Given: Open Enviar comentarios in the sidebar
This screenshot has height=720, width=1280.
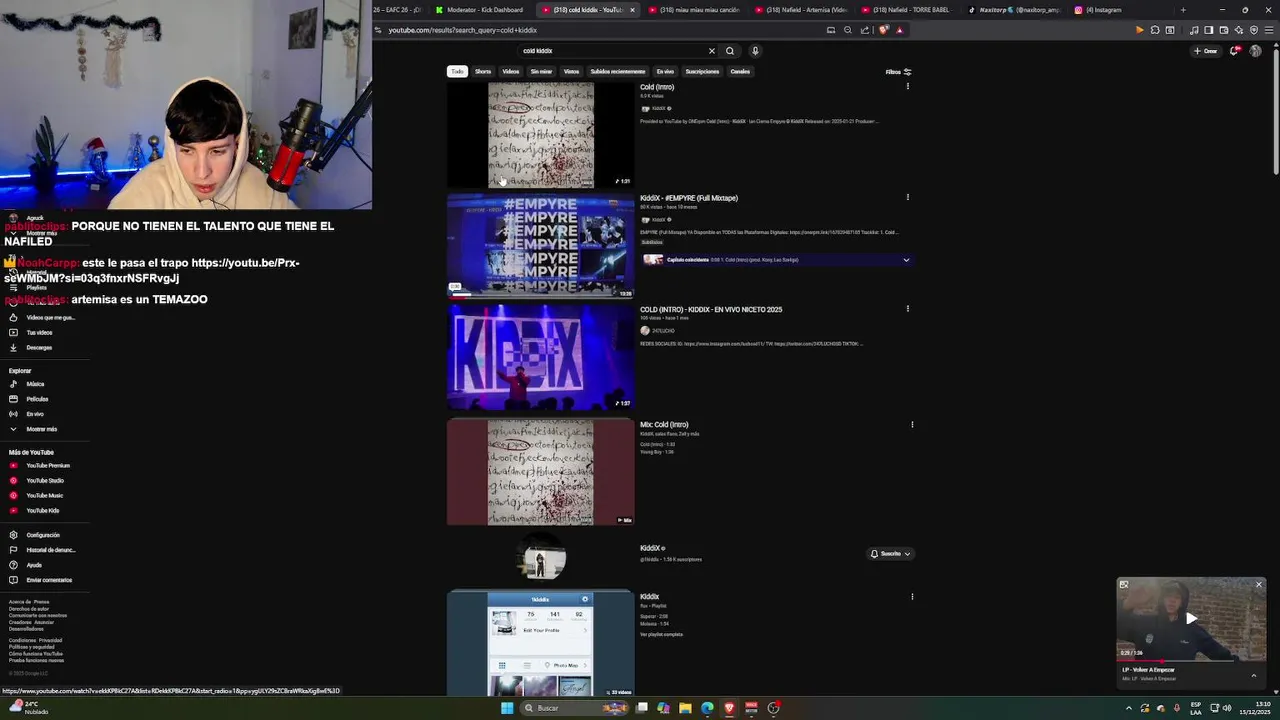Looking at the screenshot, I should click(49, 580).
